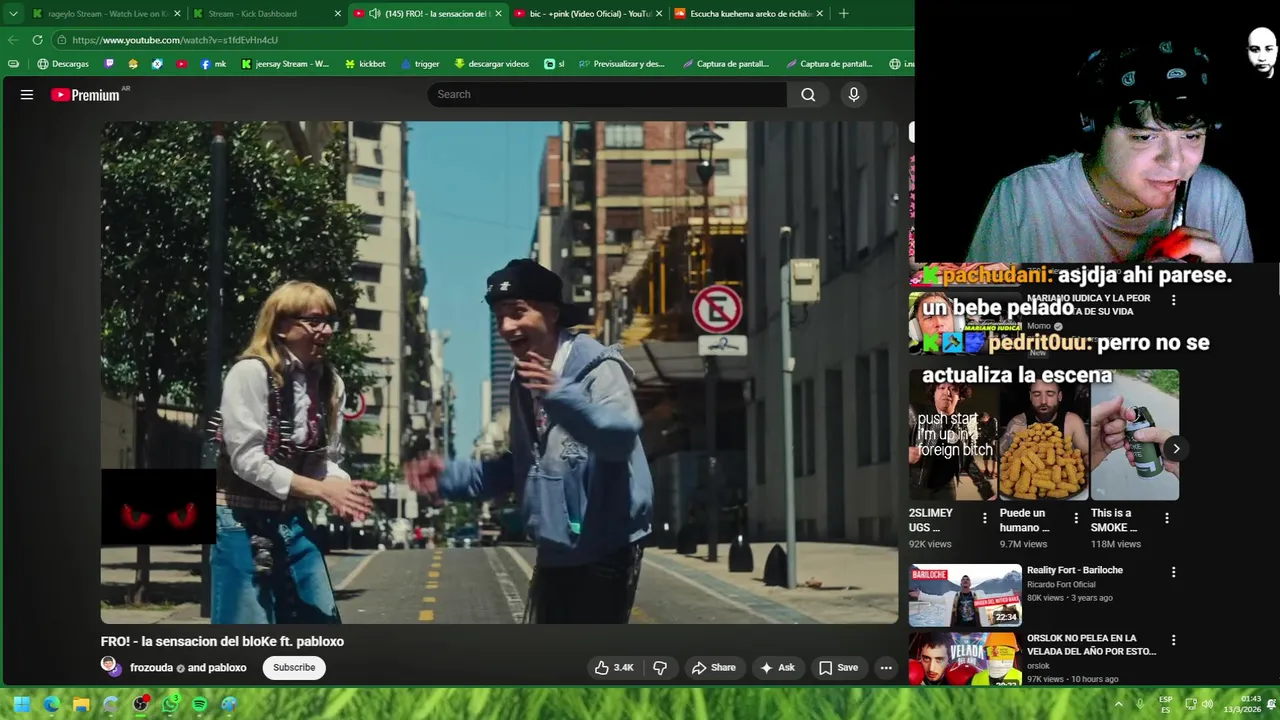Show next Shorts with arrow chevron
The image size is (1280, 720).
tap(1176, 449)
